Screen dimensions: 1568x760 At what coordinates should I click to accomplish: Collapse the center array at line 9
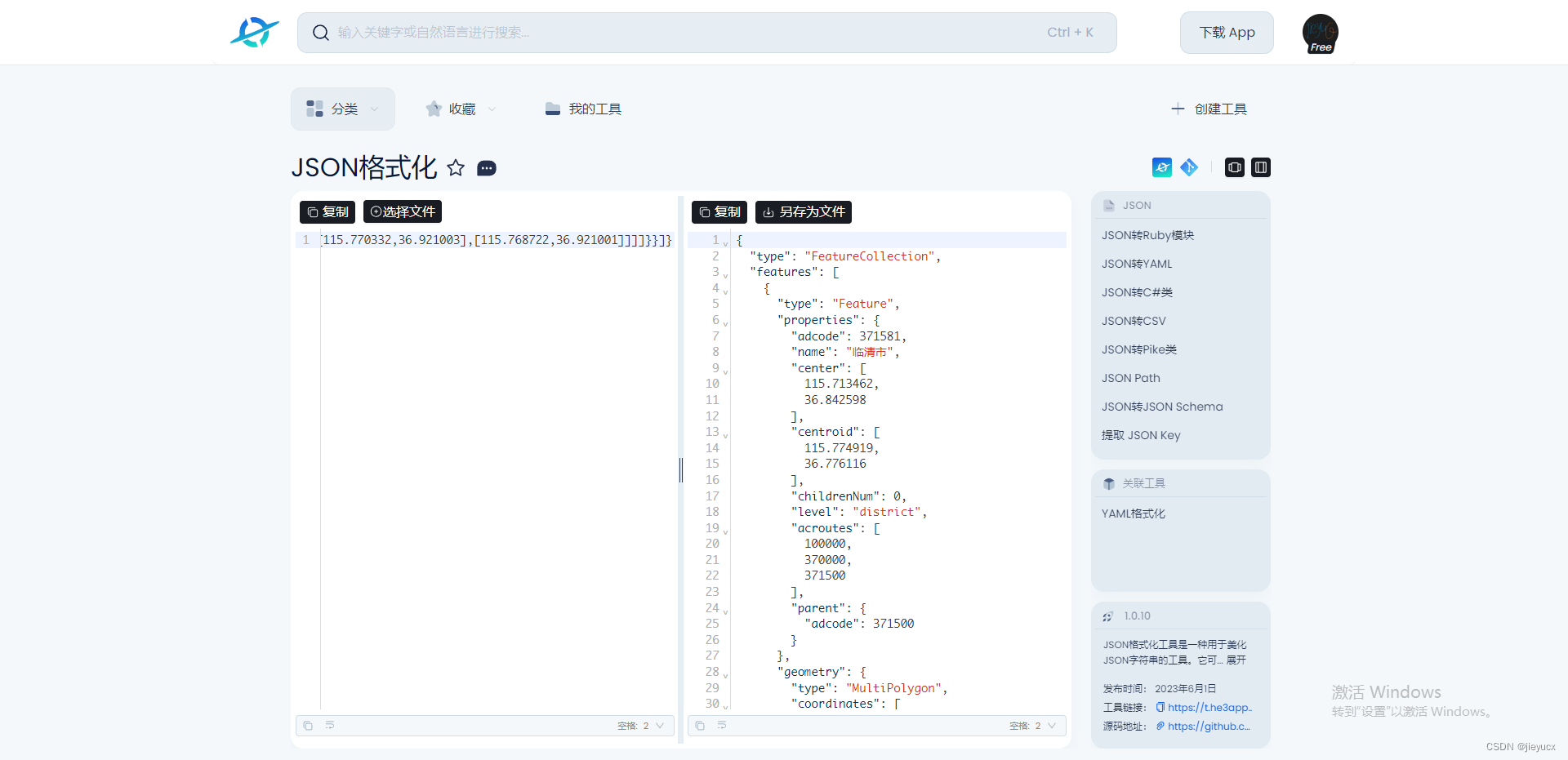[x=725, y=372]
